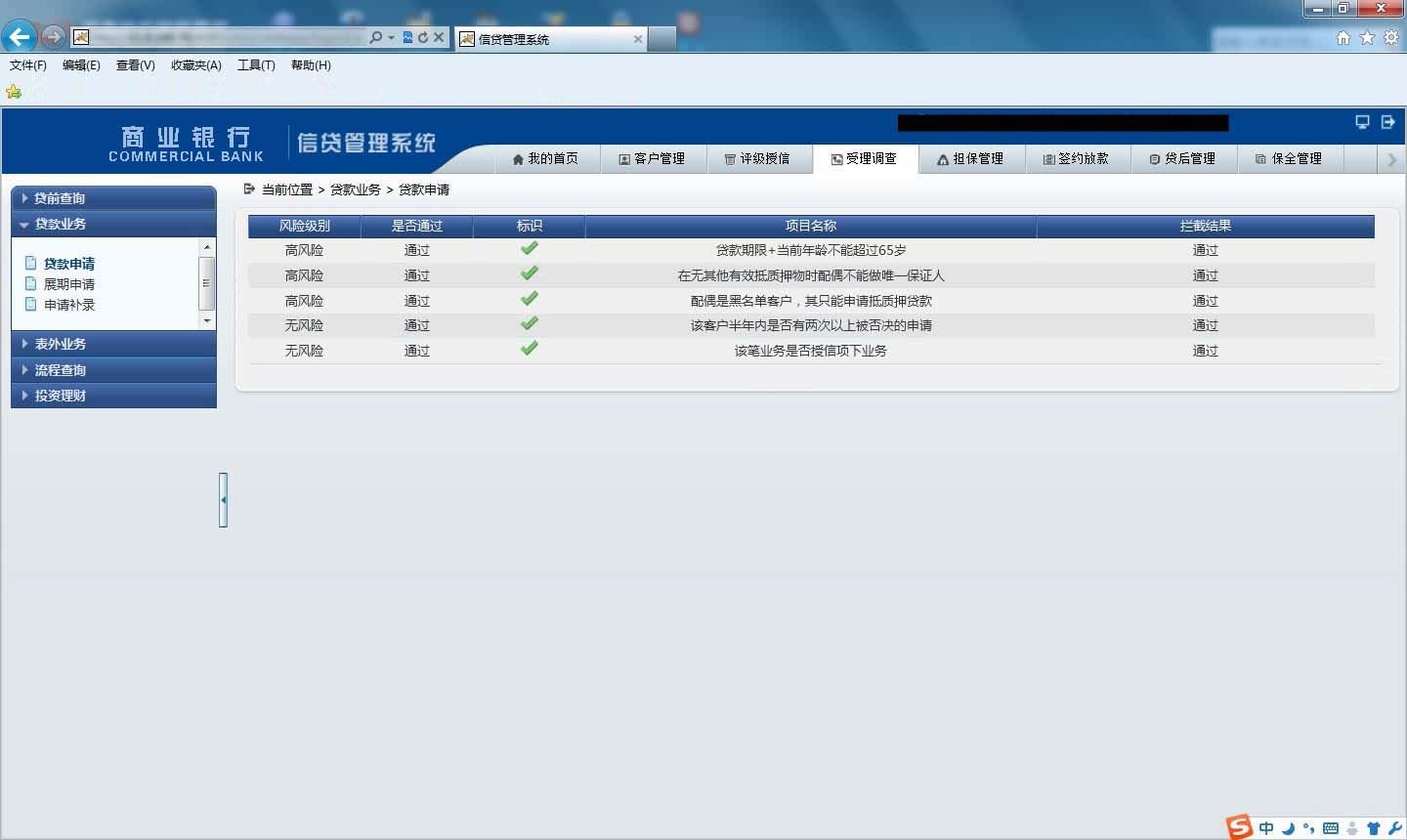Switch to the 评级授信 tab
1407x840 pixels.
click(757, 159)
